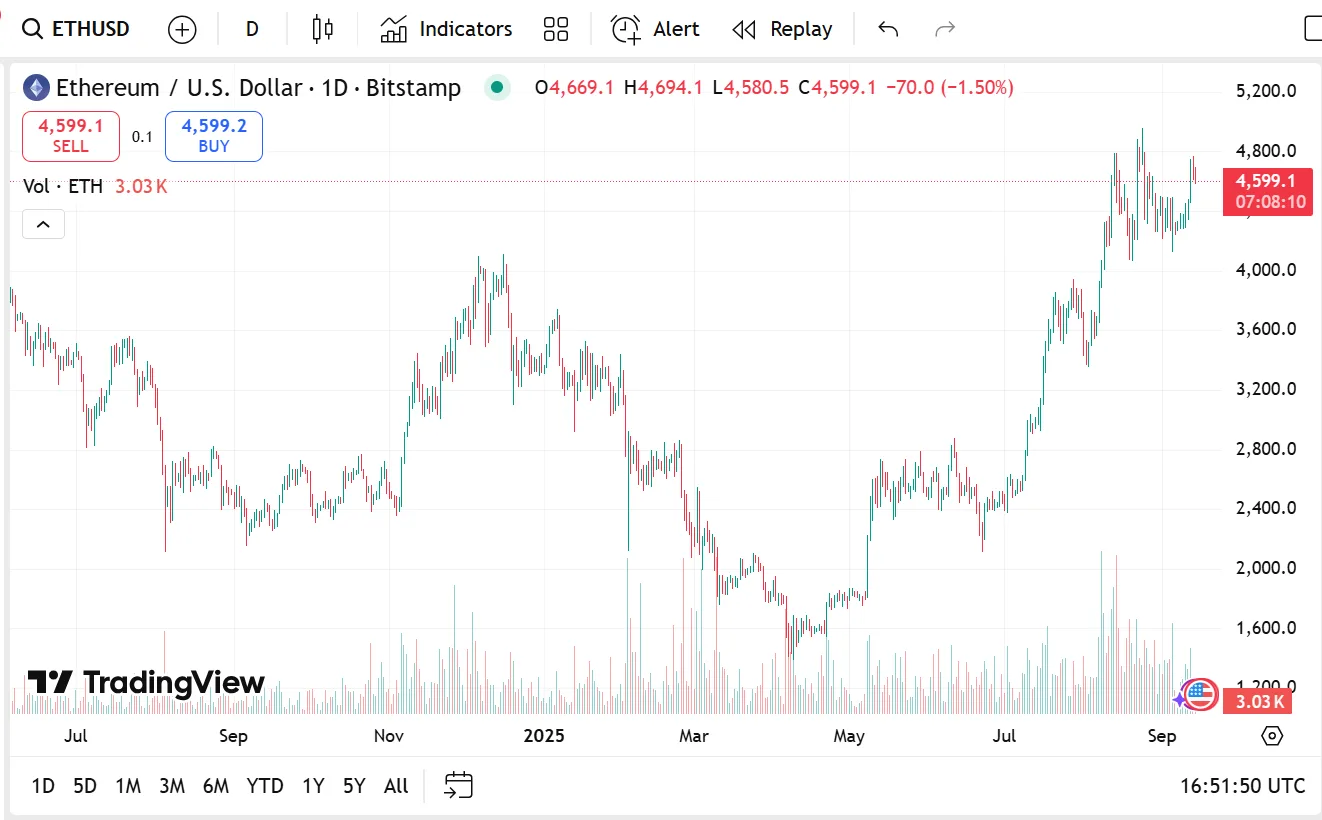Open the D interval dropdown
The width and height of the screenshot is (1322, 820).
click(252, 29)
